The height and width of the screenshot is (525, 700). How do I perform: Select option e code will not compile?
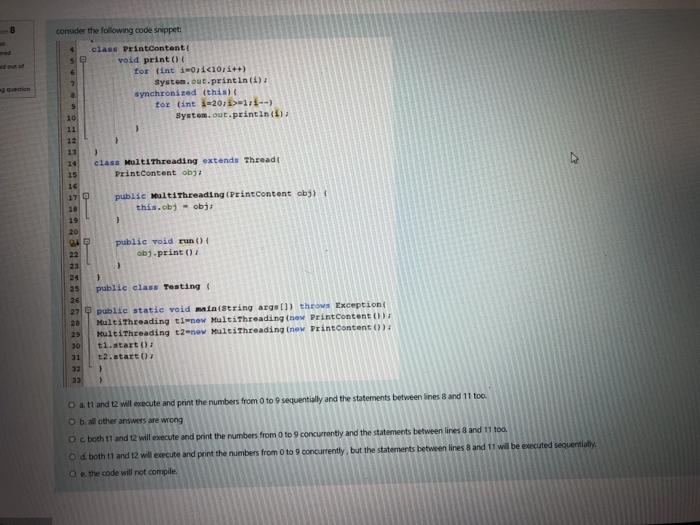[x=72, y=473]
